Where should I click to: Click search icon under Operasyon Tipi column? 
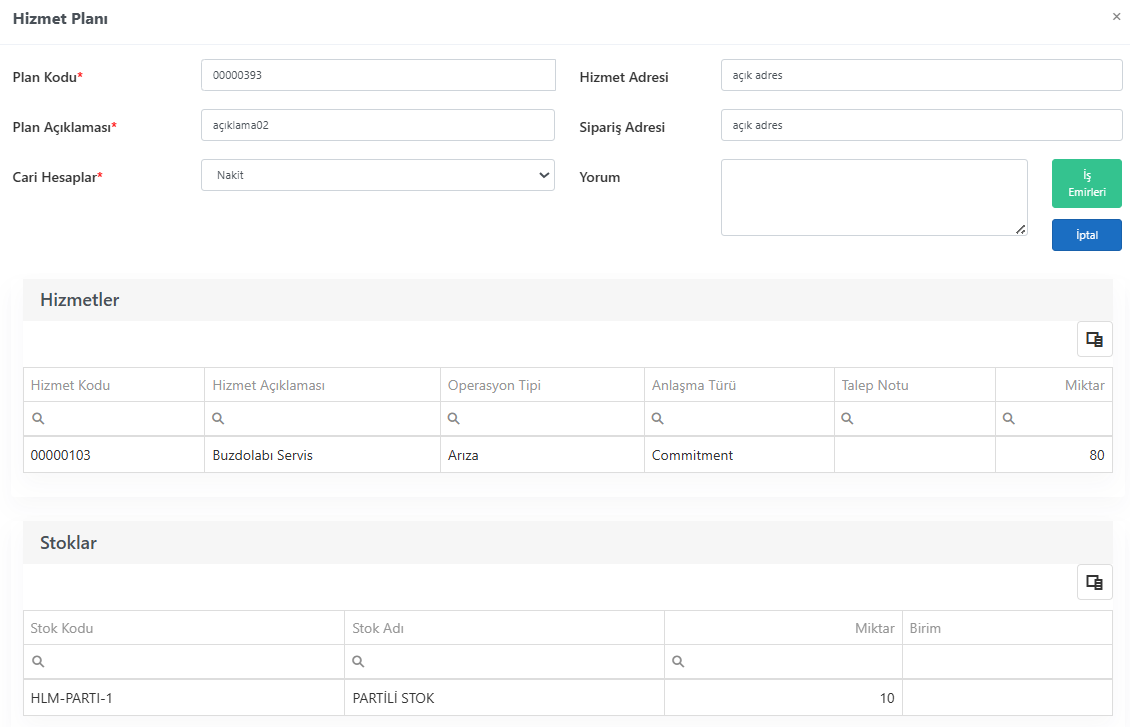click(x=453, y=419)
